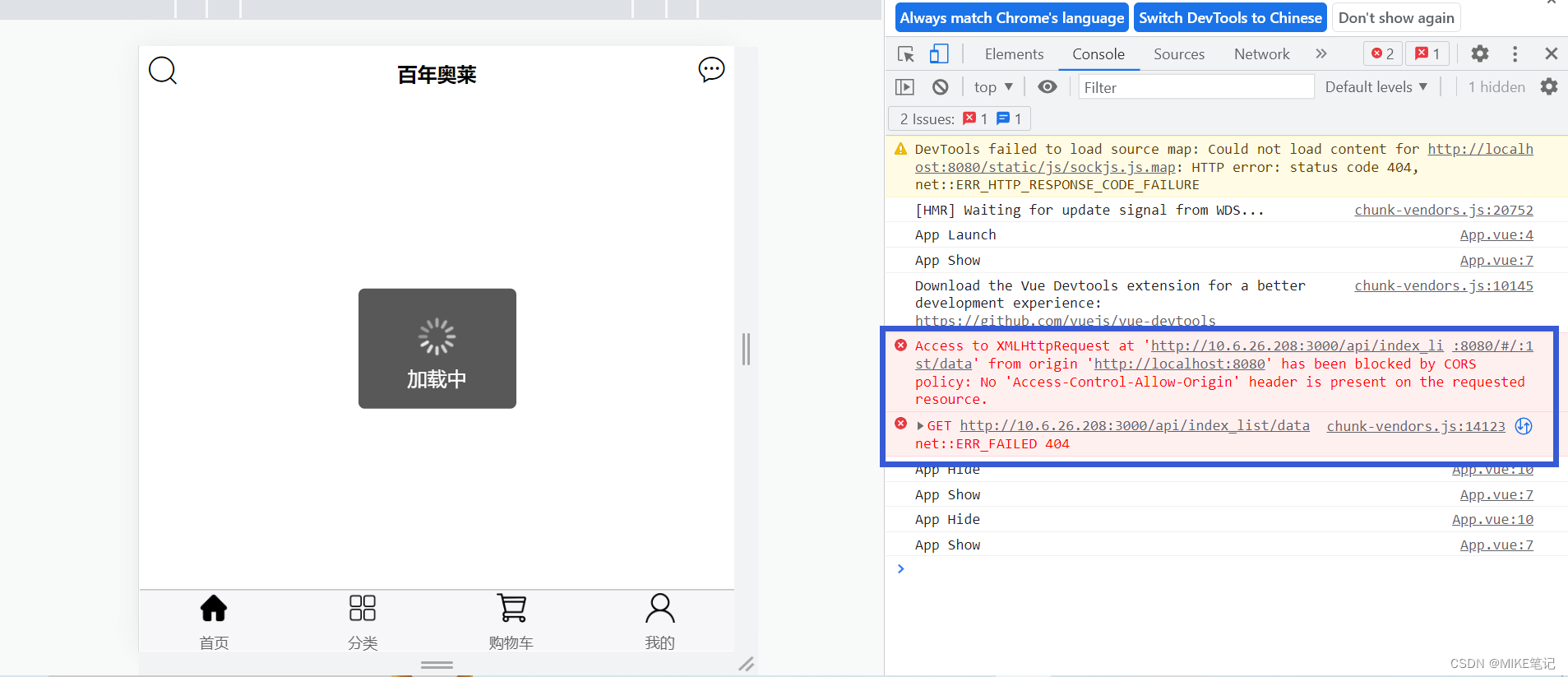The height and width of the screenshot is (677, 1568).
Task: Toggle the live expression eye icon
Action: 1048,87
